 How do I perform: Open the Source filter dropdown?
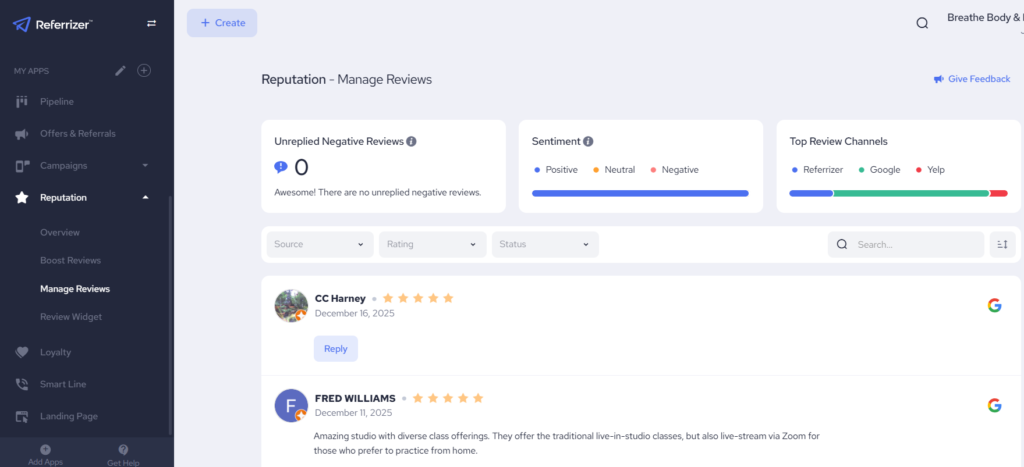tap(319, 244)
